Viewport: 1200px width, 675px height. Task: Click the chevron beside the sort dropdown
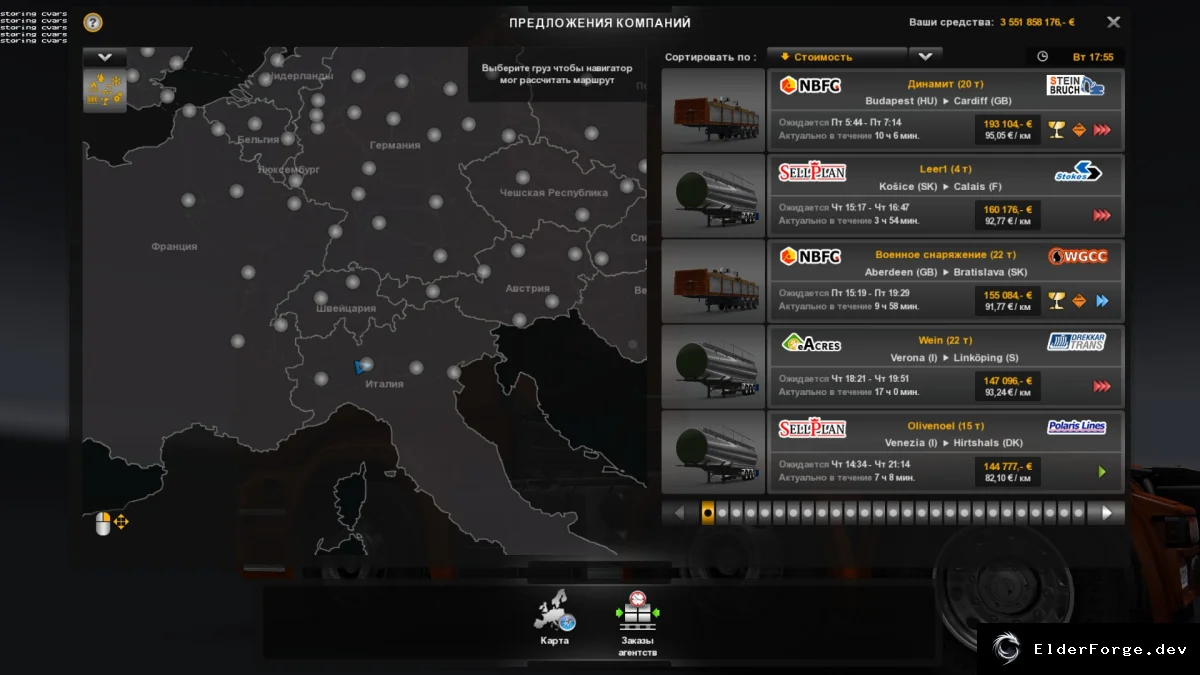925,57
